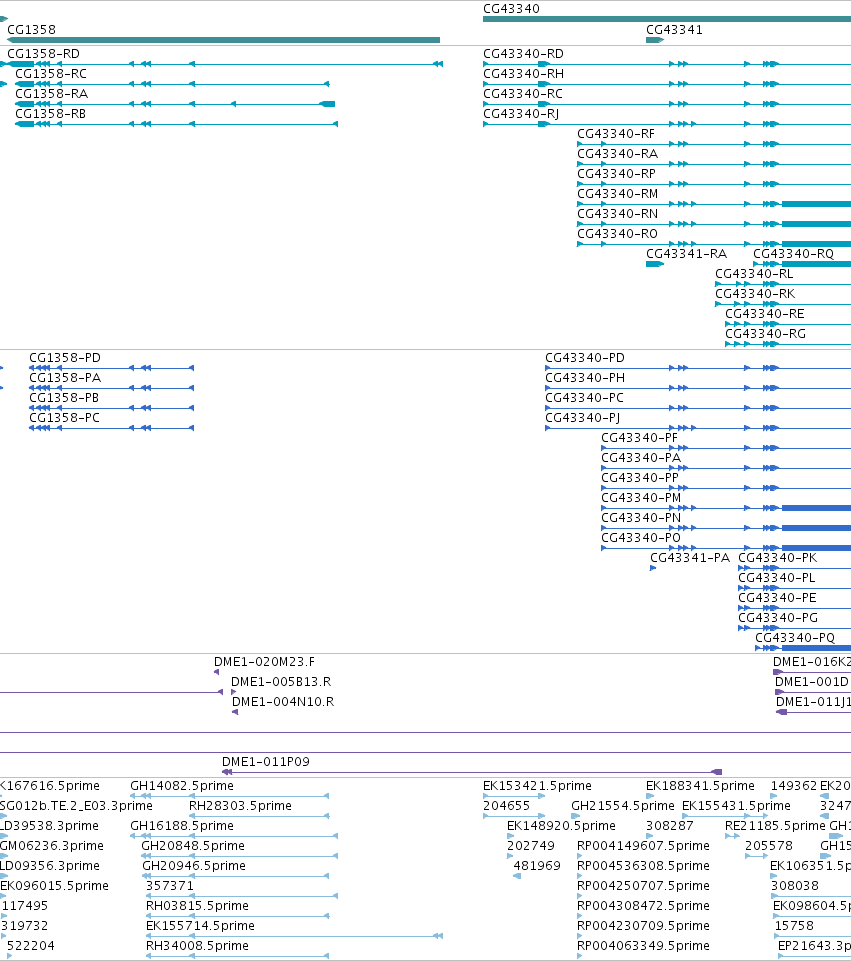The height and width of the screenshot is (961, 851).
Task: Open EST RH28303.5prime
Action: (x=259, y=816)
